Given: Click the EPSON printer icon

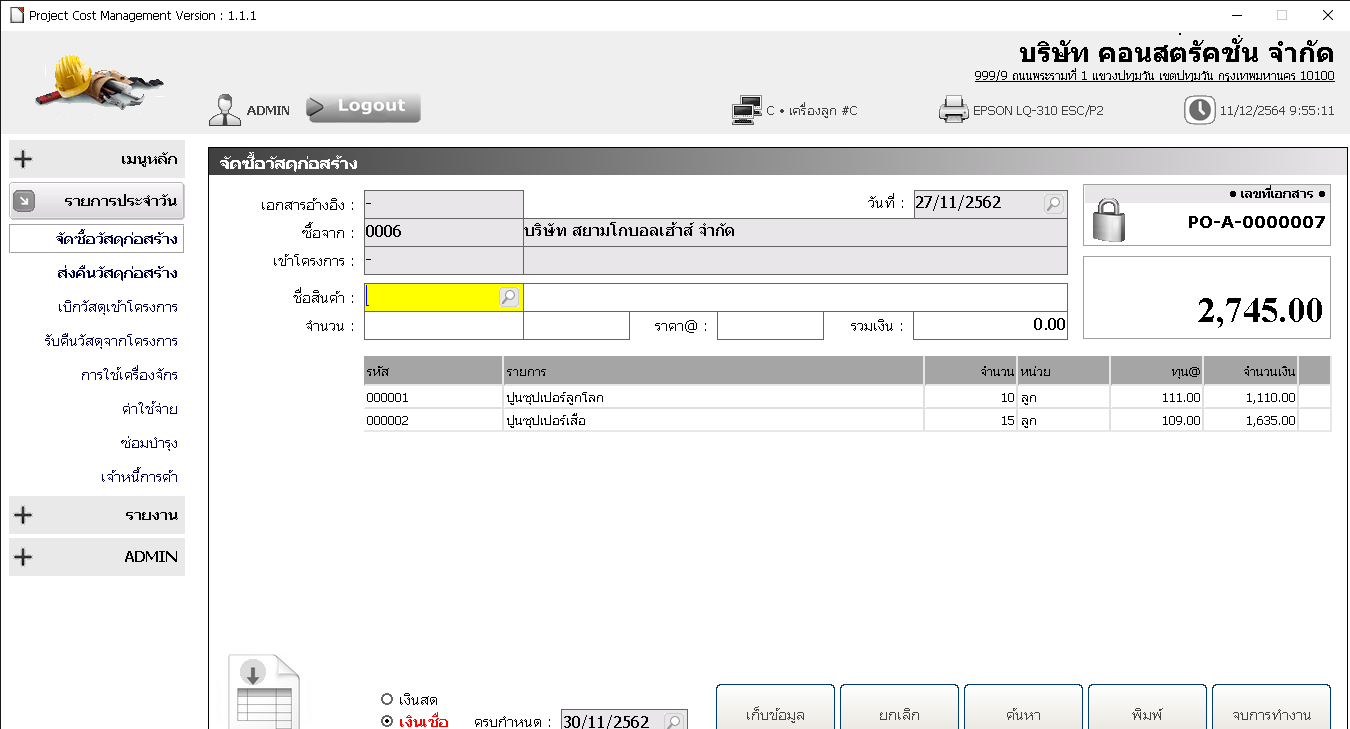Looking at the screenshot, I should click(x=953, y=110).
